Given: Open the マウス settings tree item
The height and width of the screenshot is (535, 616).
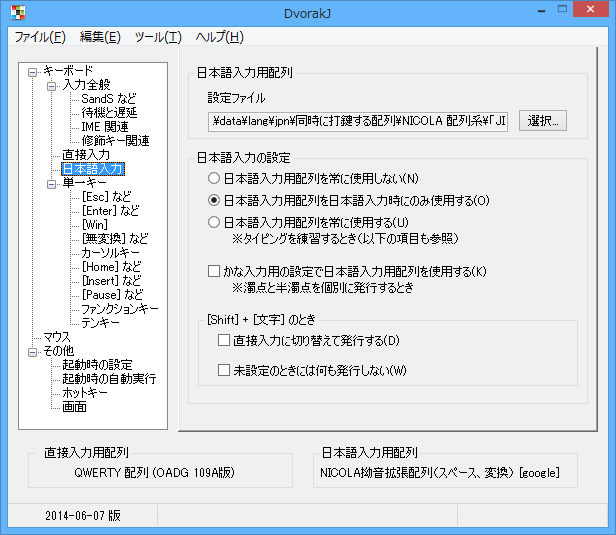Looking at the screenshot, I should click(x=57, y=337).
